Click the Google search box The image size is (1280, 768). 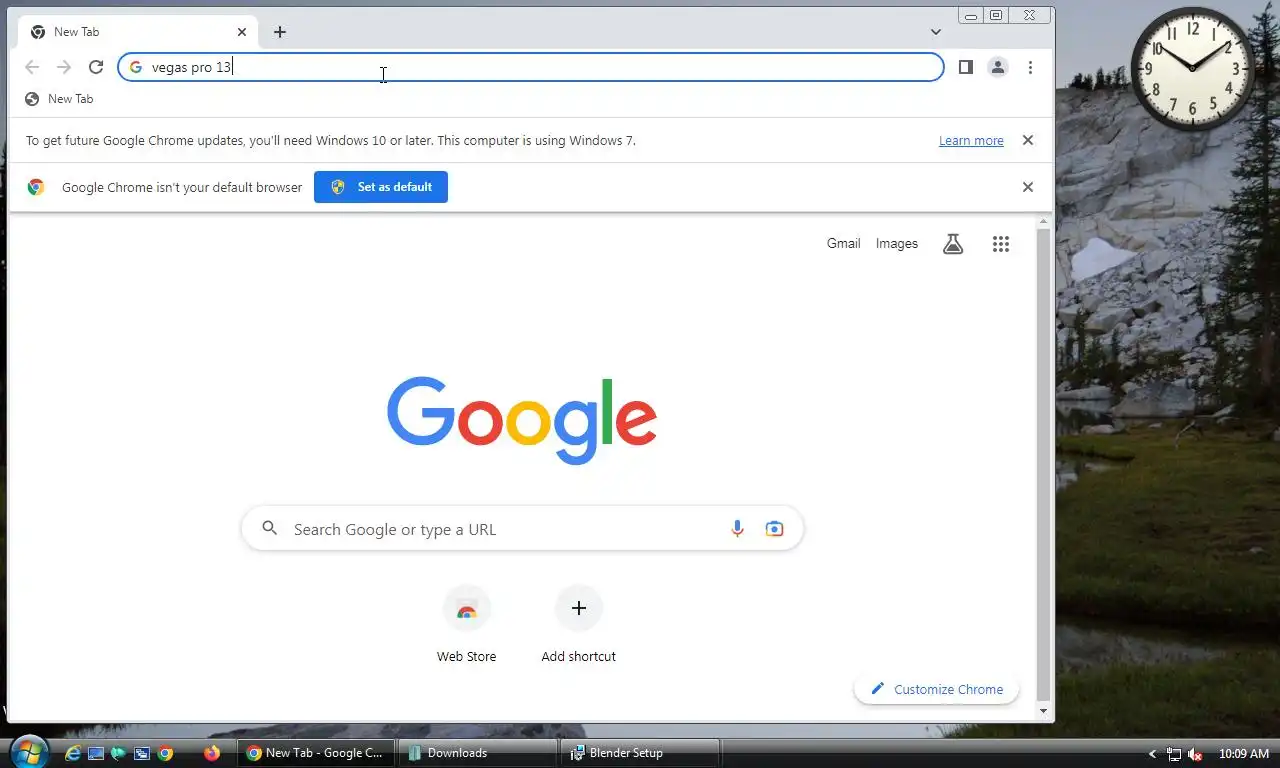point(523,529)
